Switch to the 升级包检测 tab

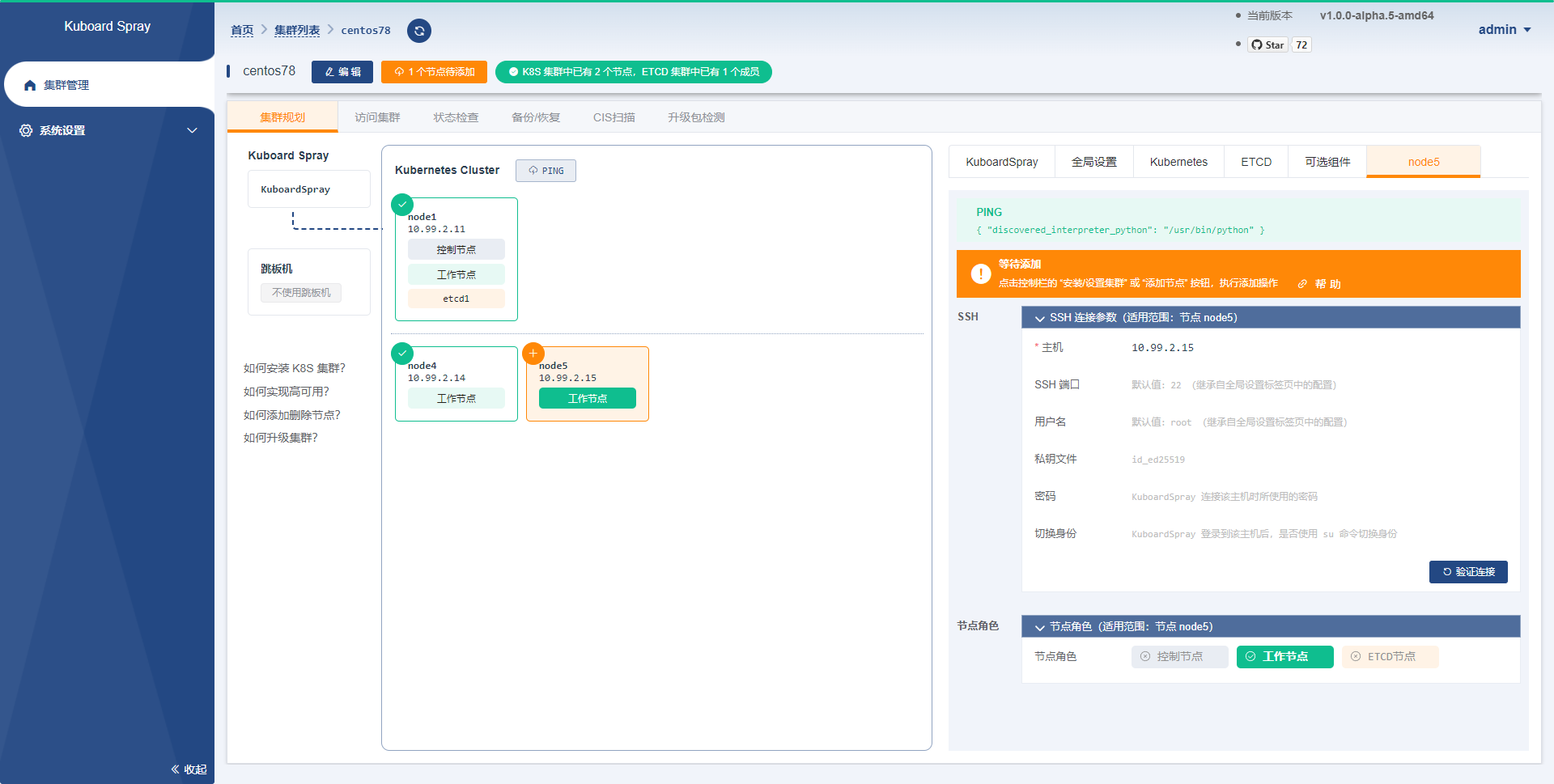696,117
